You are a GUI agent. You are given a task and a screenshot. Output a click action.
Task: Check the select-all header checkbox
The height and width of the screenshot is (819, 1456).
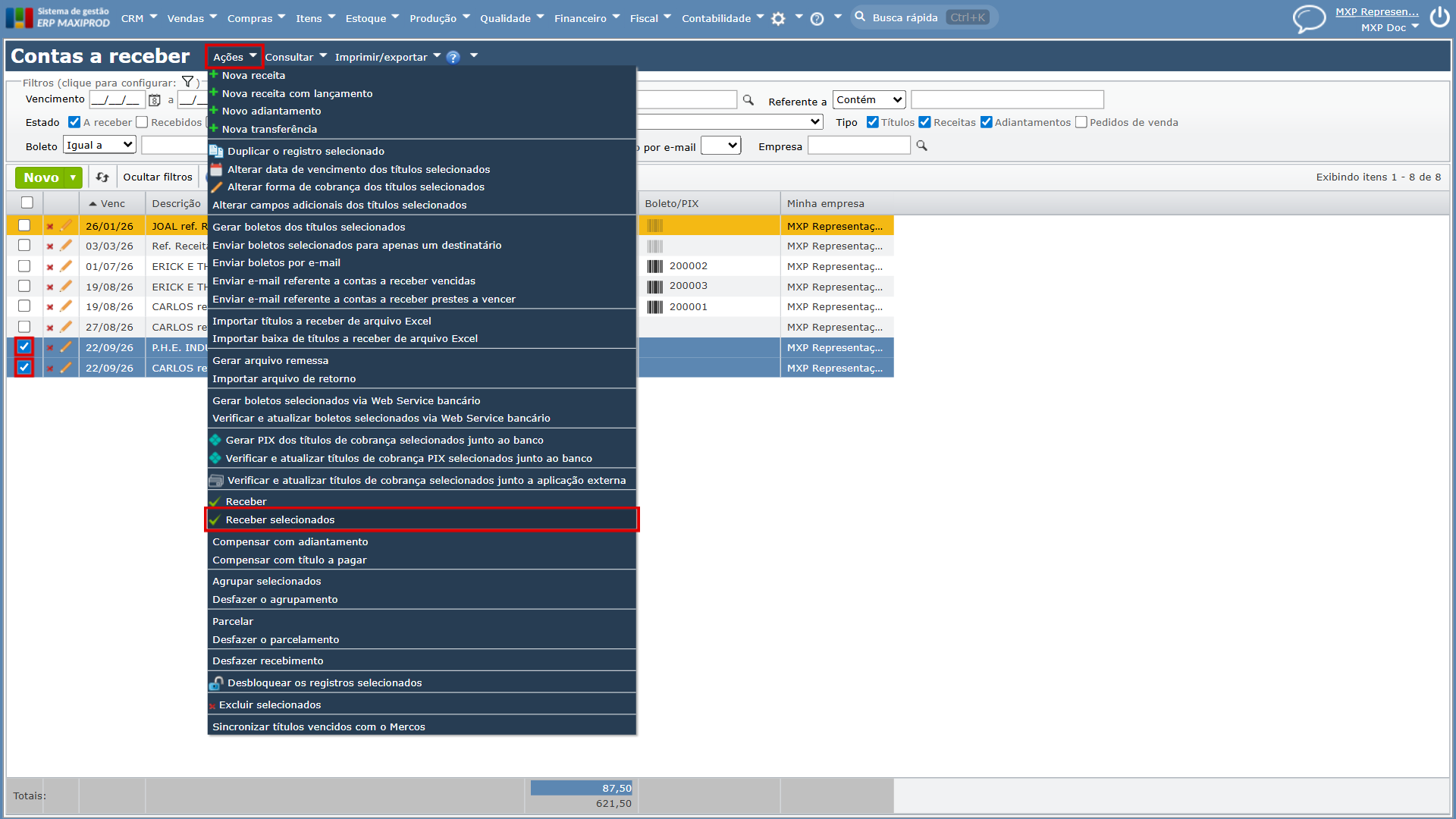point(27,202)
